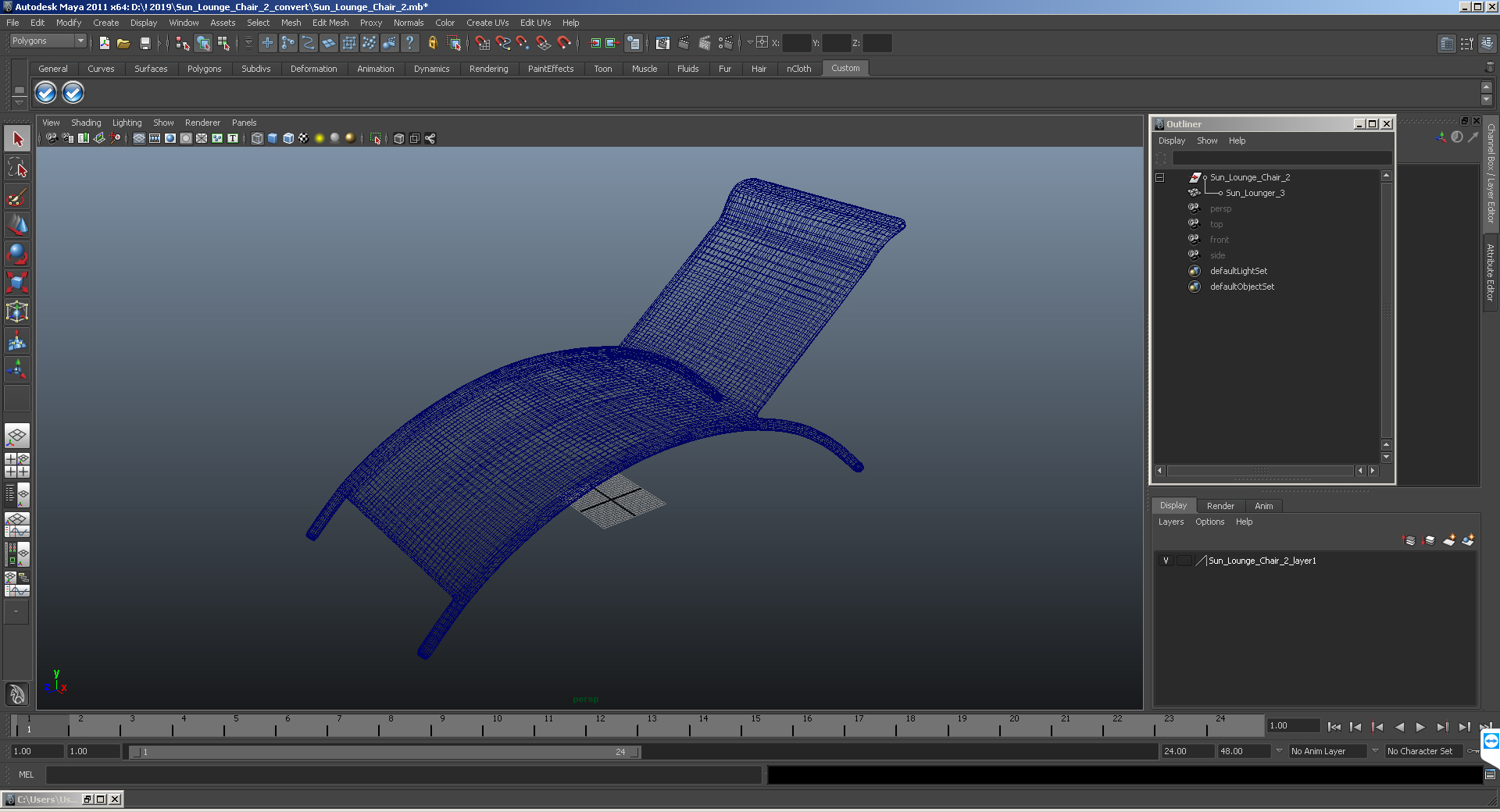Go to start of playback range
Image resolution: width=1500 pixels, height=812 pixels.
[1334, 727]
